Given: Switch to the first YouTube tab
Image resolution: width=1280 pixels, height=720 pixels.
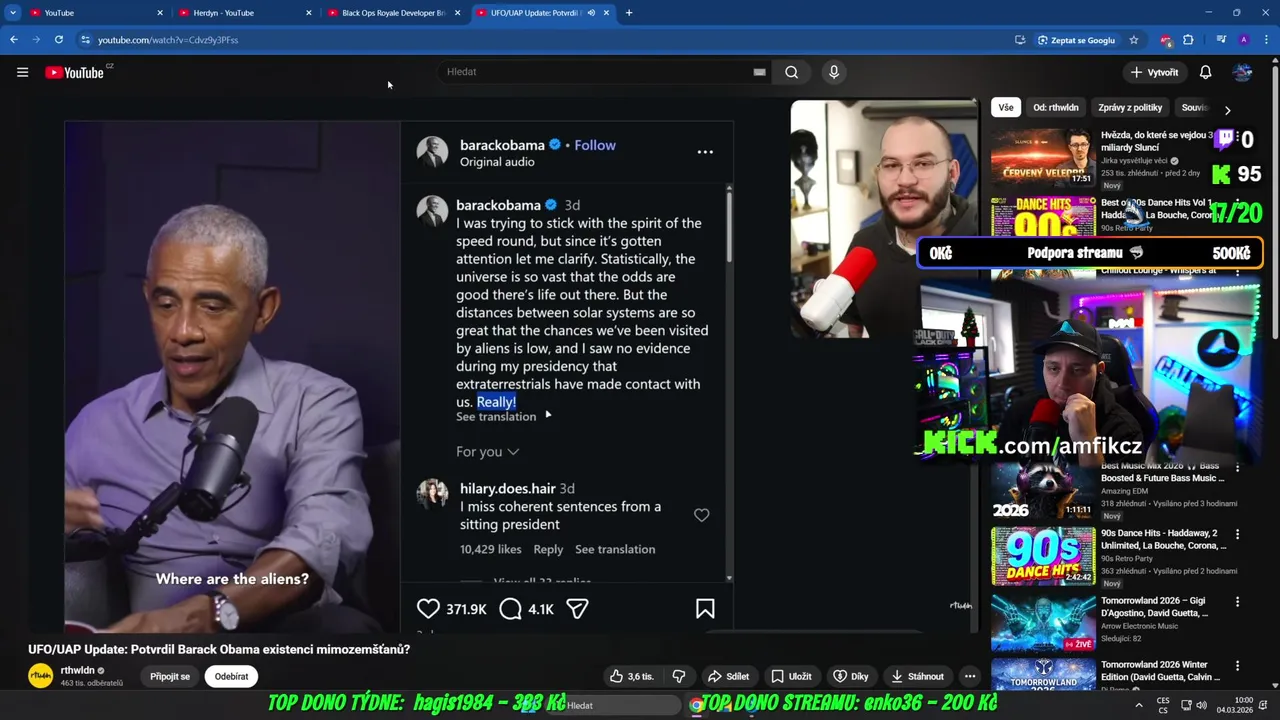Looking at the screenshot, I should click(x=95, y=13).
